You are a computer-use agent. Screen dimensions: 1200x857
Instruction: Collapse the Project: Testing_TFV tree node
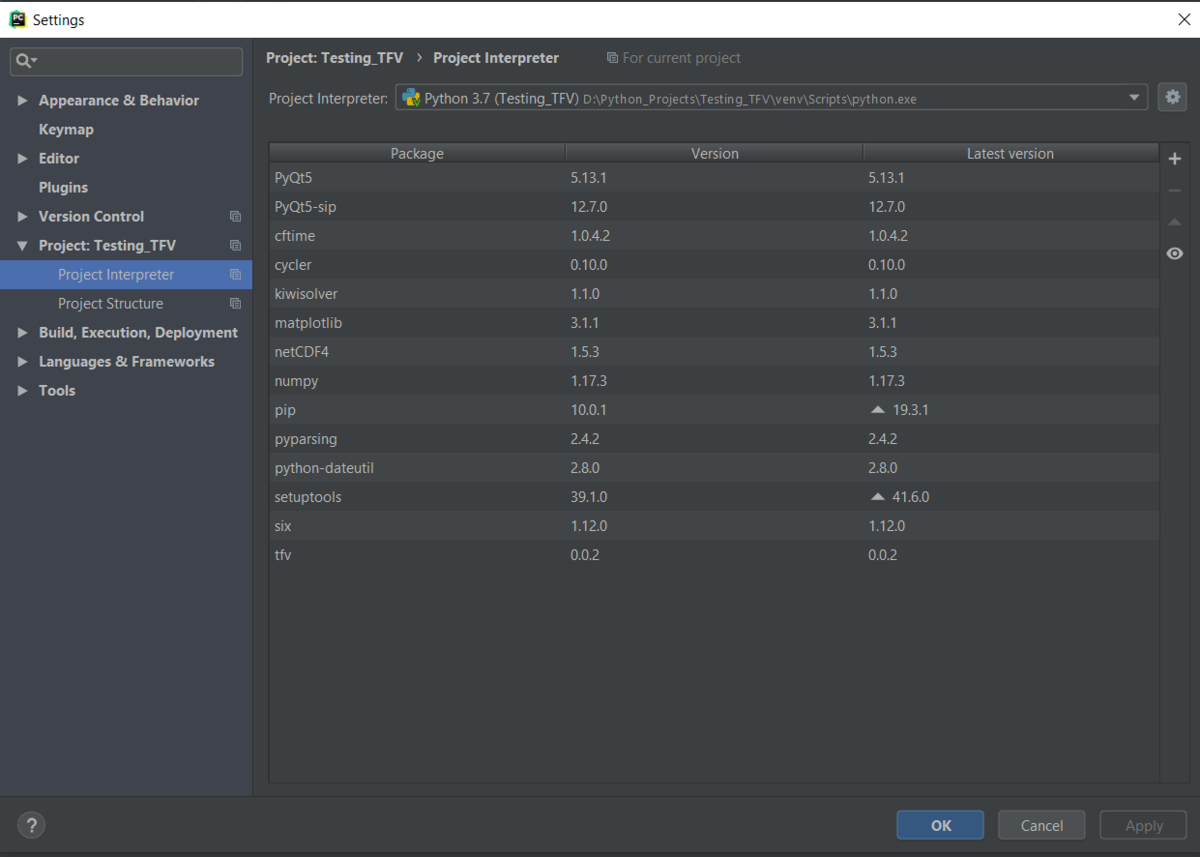(23, 245)
